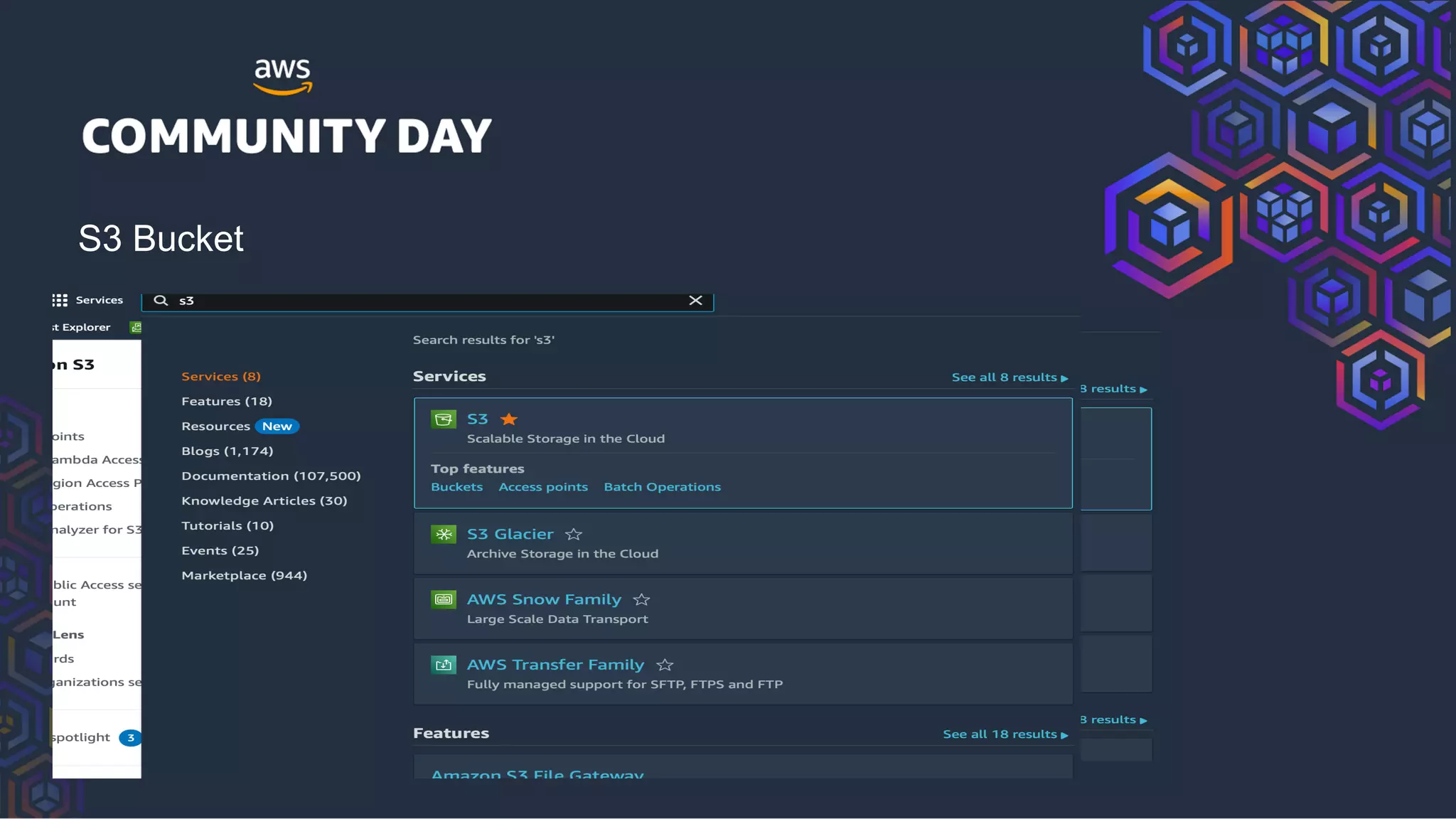Expand See all 8 results

pyautogui.click(x=1010, y=378)
